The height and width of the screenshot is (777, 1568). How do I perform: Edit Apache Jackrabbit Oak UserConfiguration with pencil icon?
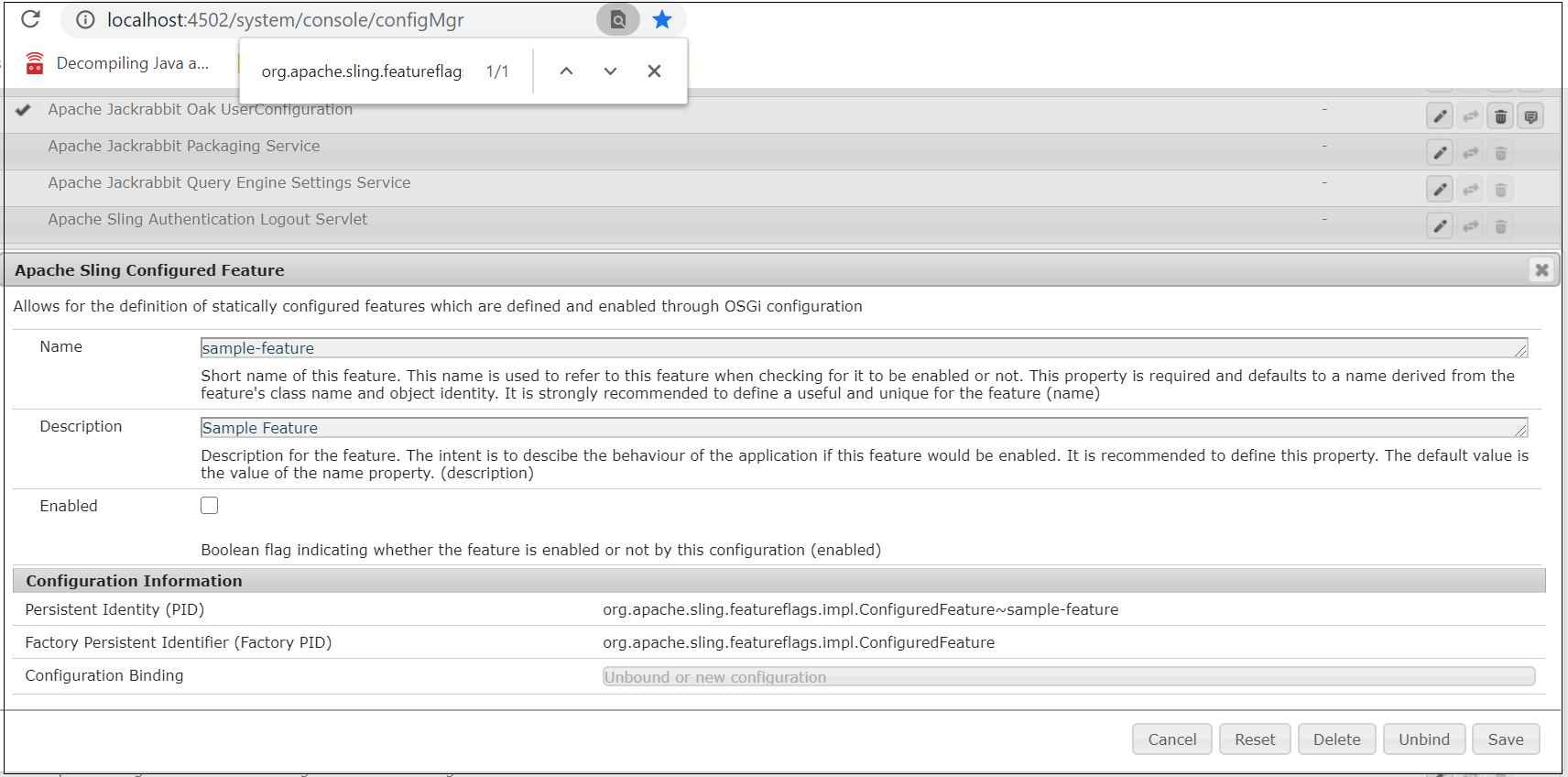1440,116
